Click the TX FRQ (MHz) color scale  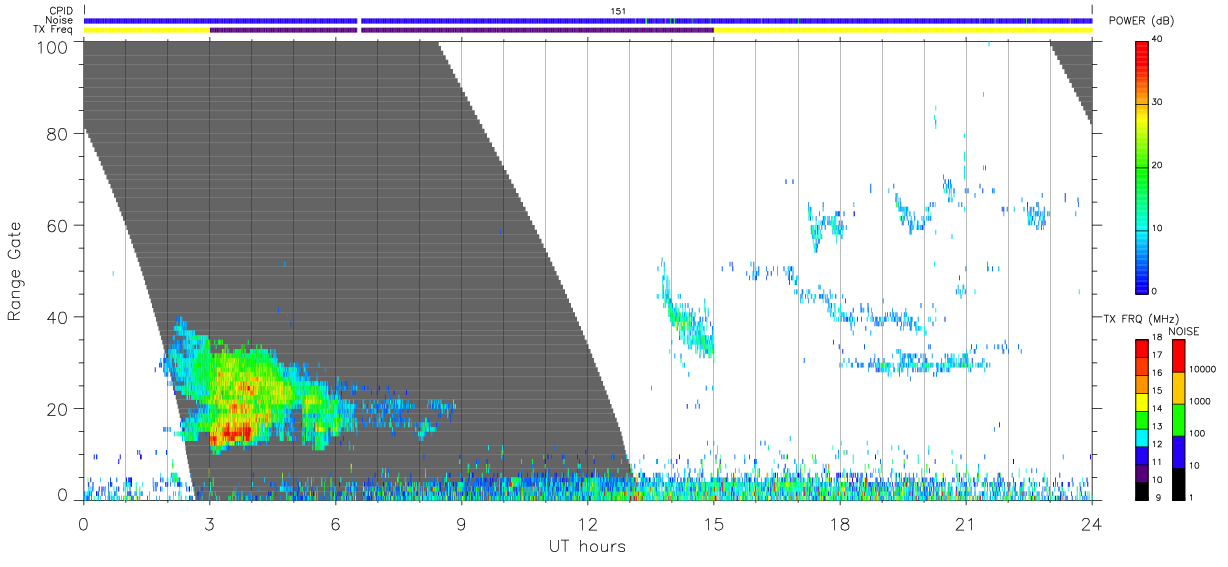click(x=1142, y=418)
